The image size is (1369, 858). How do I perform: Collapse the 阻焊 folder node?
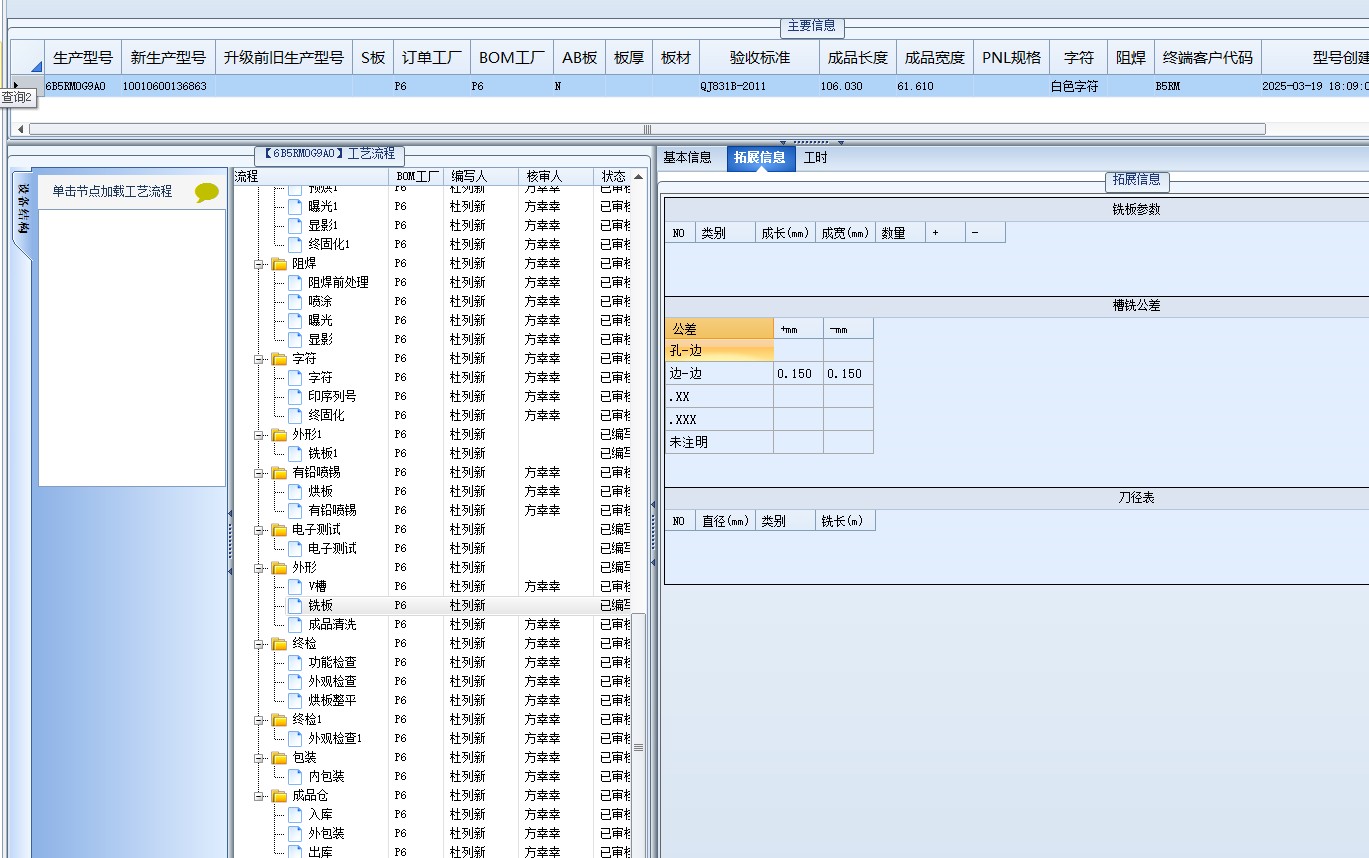(259, 264)
